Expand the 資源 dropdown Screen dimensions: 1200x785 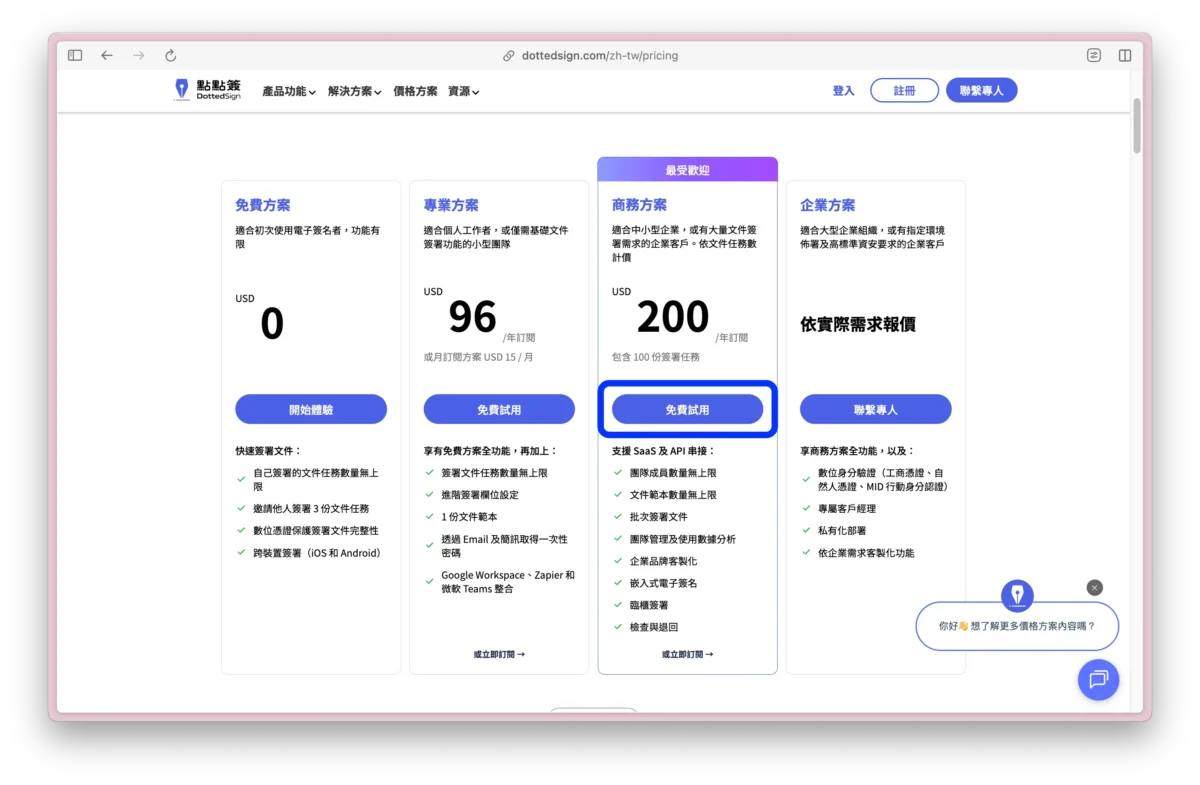(x=463, y=90)
